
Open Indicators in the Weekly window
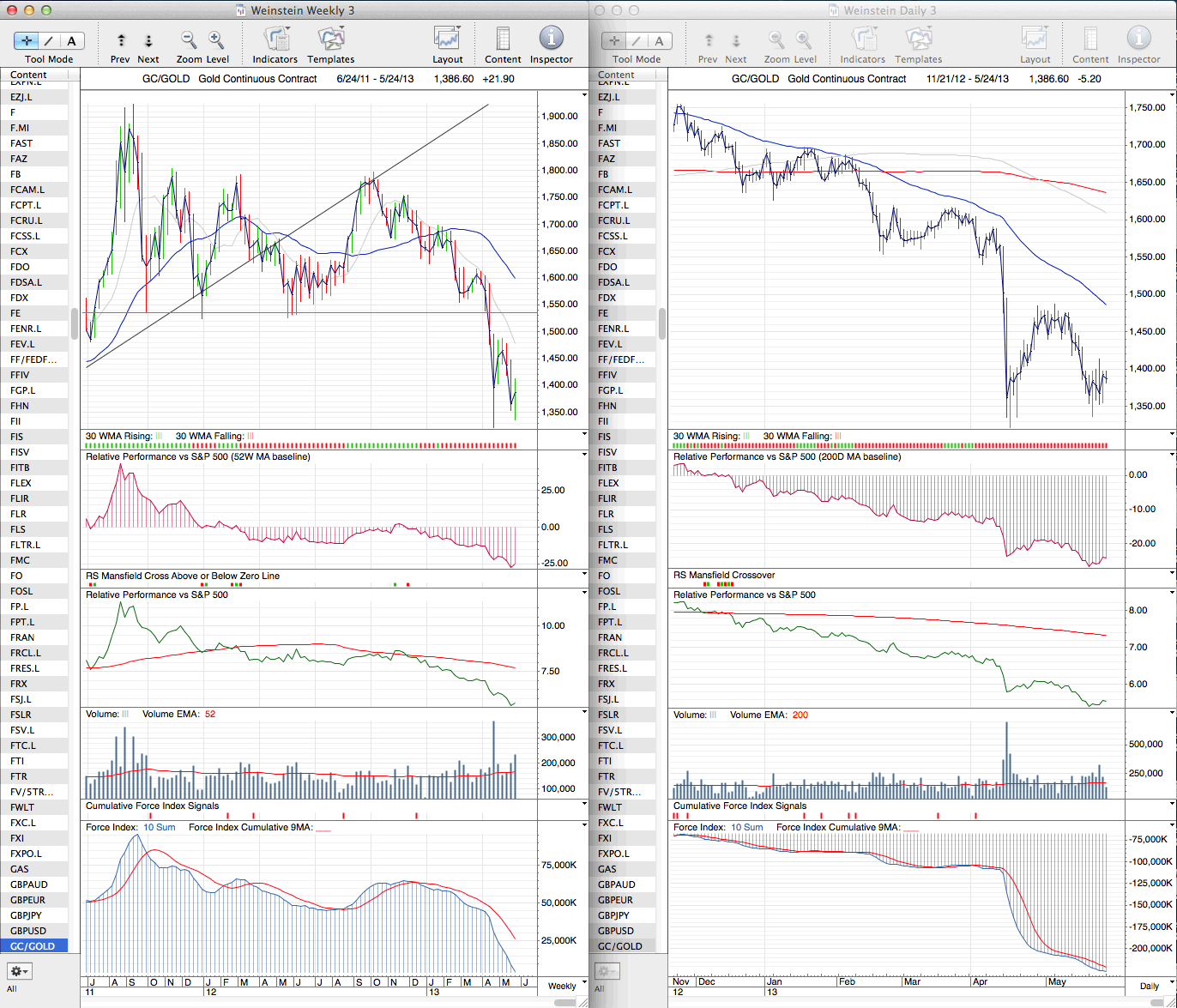pyautogui.click(x=275, y=39)
